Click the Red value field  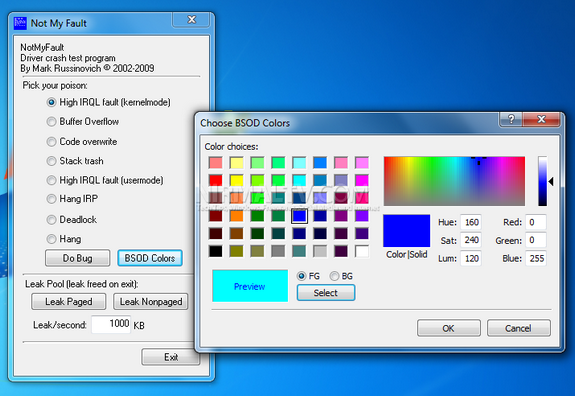tap(536, 222)
